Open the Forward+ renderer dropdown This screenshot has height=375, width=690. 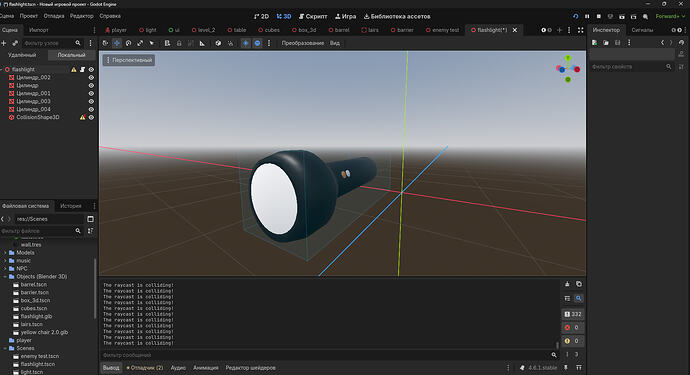[x=671, y=16]
